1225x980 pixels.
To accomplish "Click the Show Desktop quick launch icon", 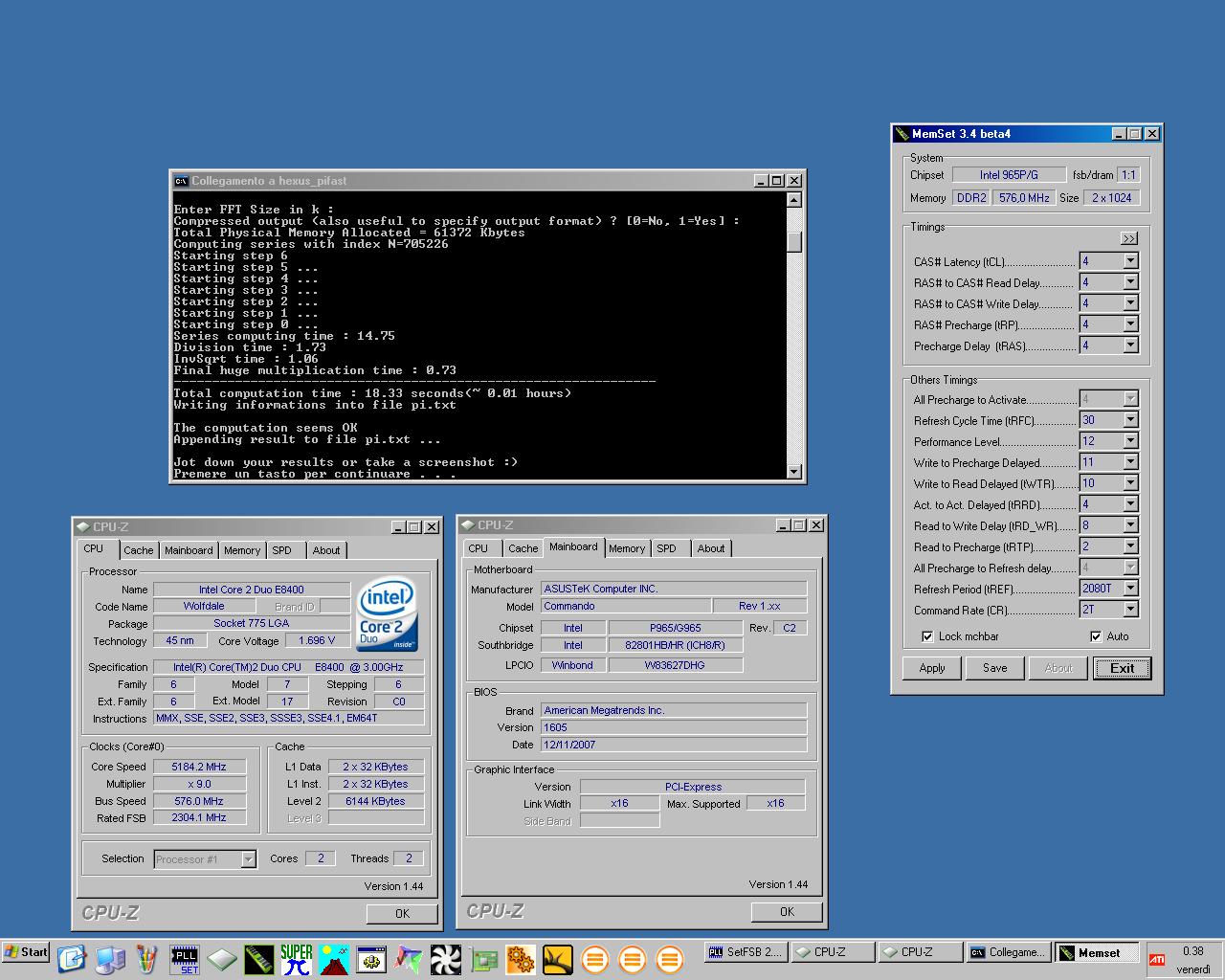I will point(72,958).
